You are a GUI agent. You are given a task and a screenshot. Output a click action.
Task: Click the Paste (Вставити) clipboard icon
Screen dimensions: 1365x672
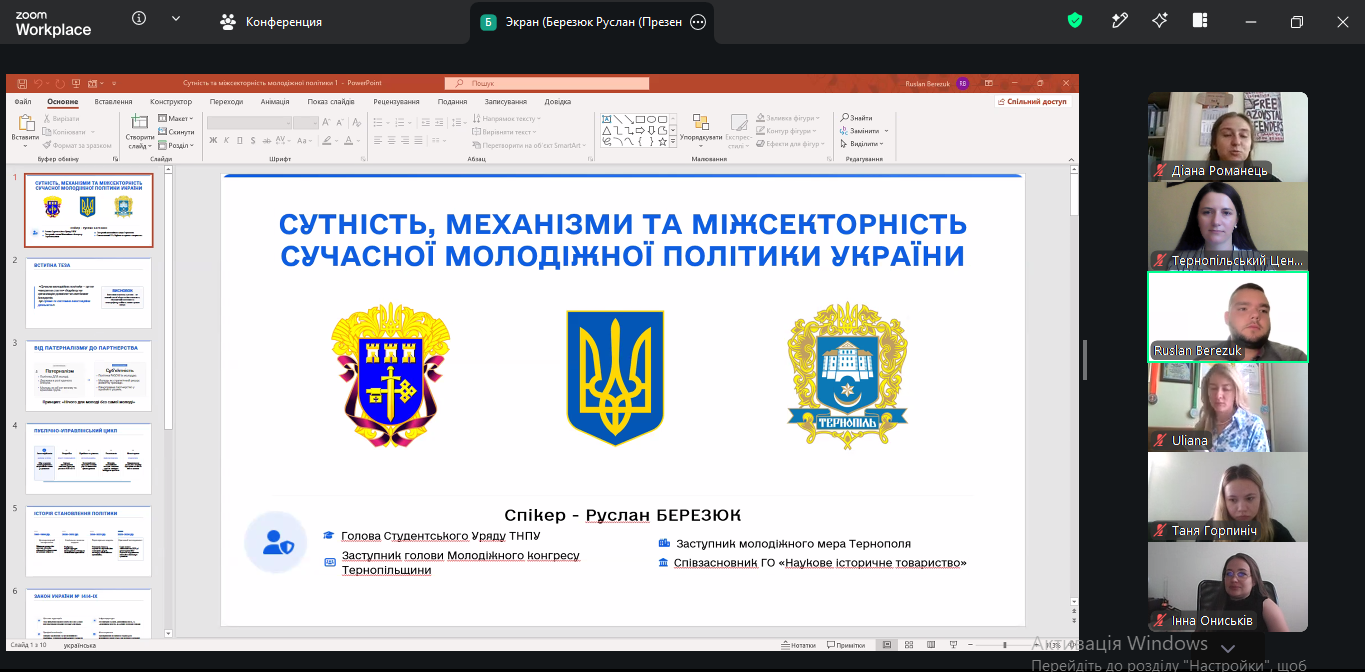click(x=27, y=123)
